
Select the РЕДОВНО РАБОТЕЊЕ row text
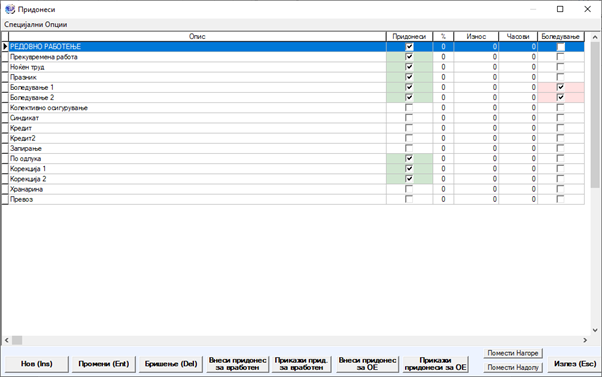pyautogui.click(x=45, y=47)
